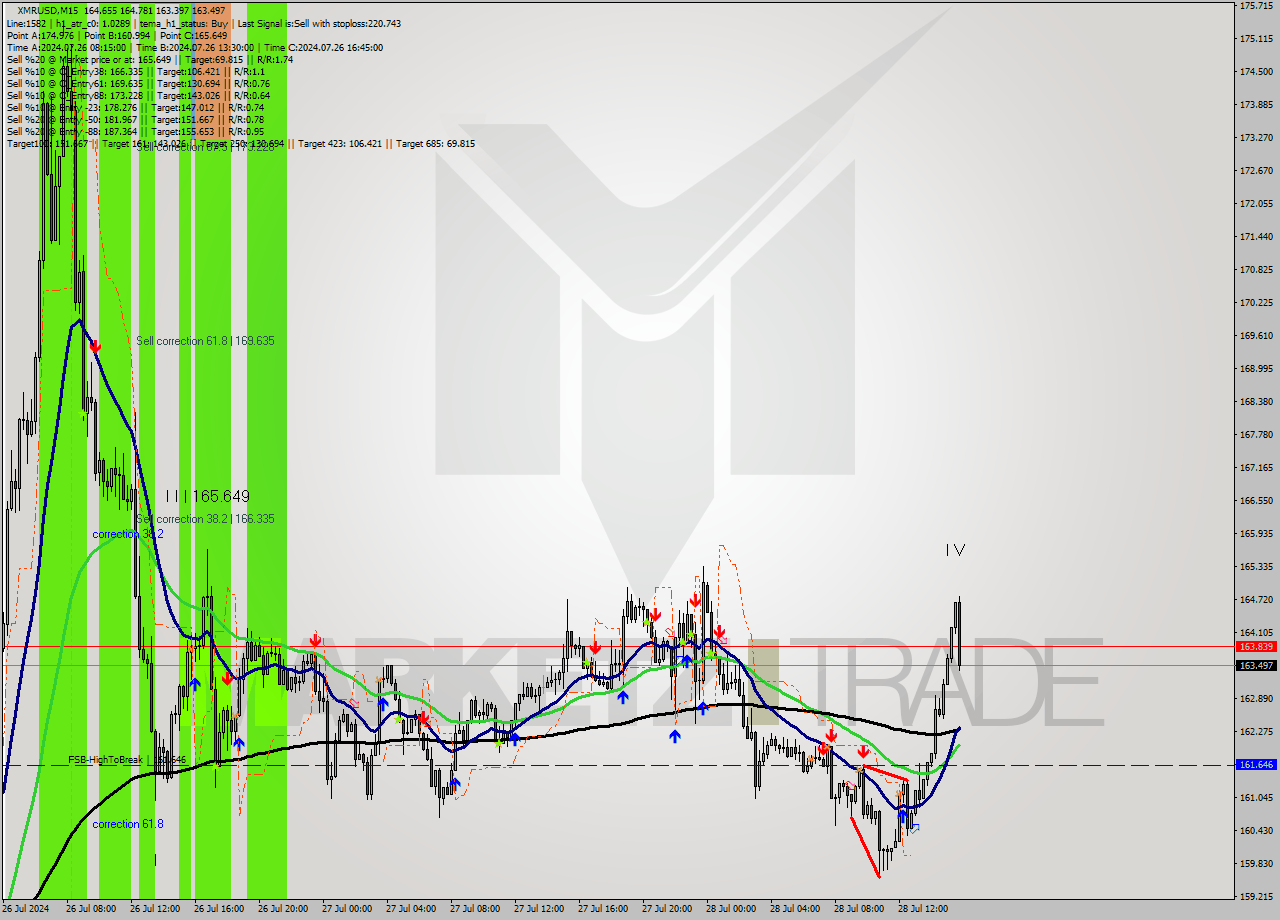This screenshot has width=1280, height=920.
Task: Click the red 163.839 price tag
Action: coord(1256,647)
